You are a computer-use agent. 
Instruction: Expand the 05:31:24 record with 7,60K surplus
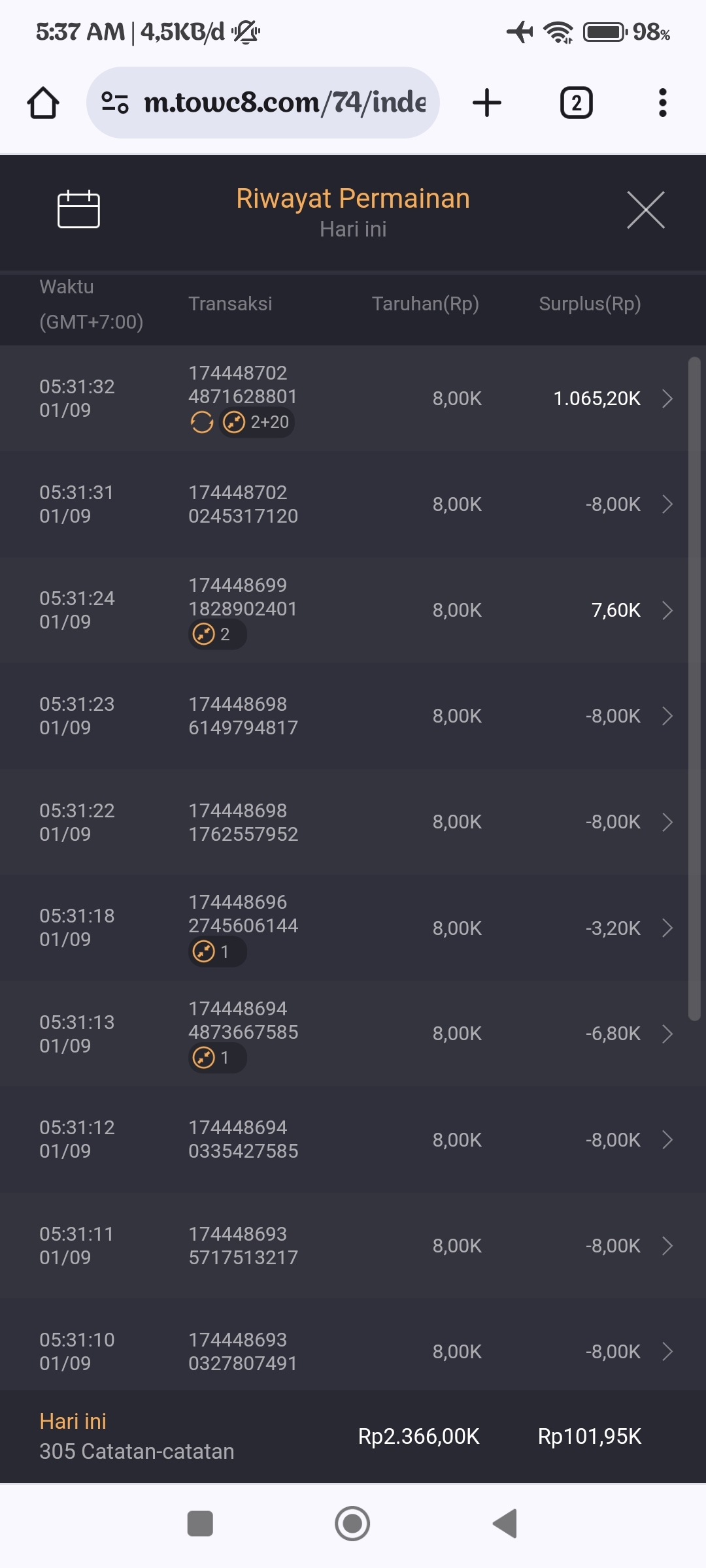(x=667, y=610)
